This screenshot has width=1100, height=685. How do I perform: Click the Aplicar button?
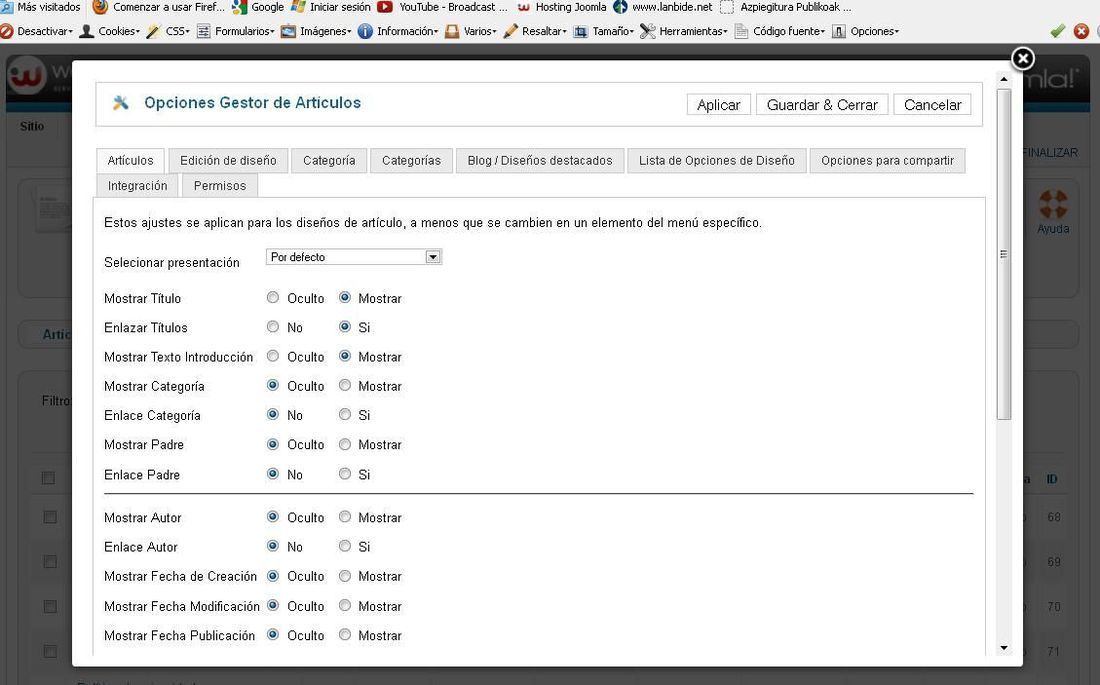tap(718, 105)
